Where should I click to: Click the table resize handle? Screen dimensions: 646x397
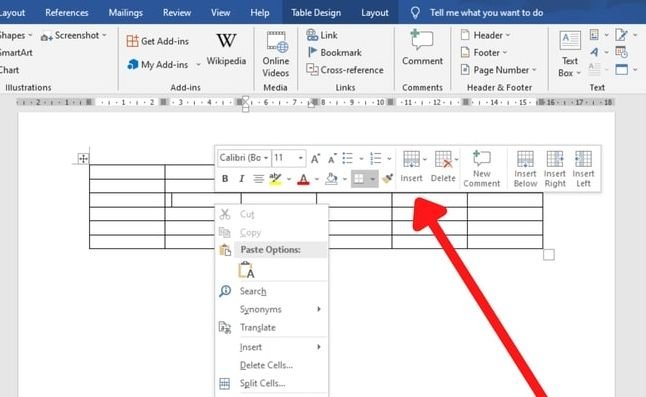tap(549, 255)
